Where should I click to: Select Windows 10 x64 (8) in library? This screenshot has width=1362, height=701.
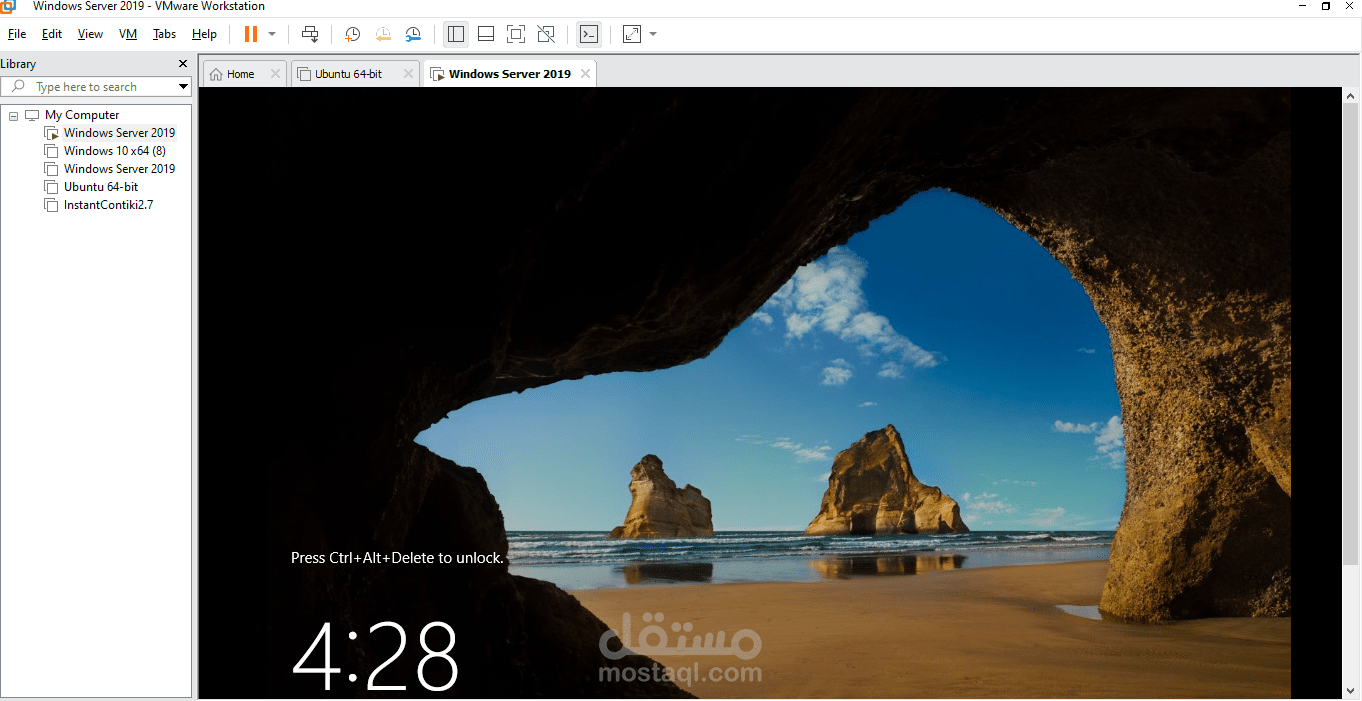click(x=114, y=151)
